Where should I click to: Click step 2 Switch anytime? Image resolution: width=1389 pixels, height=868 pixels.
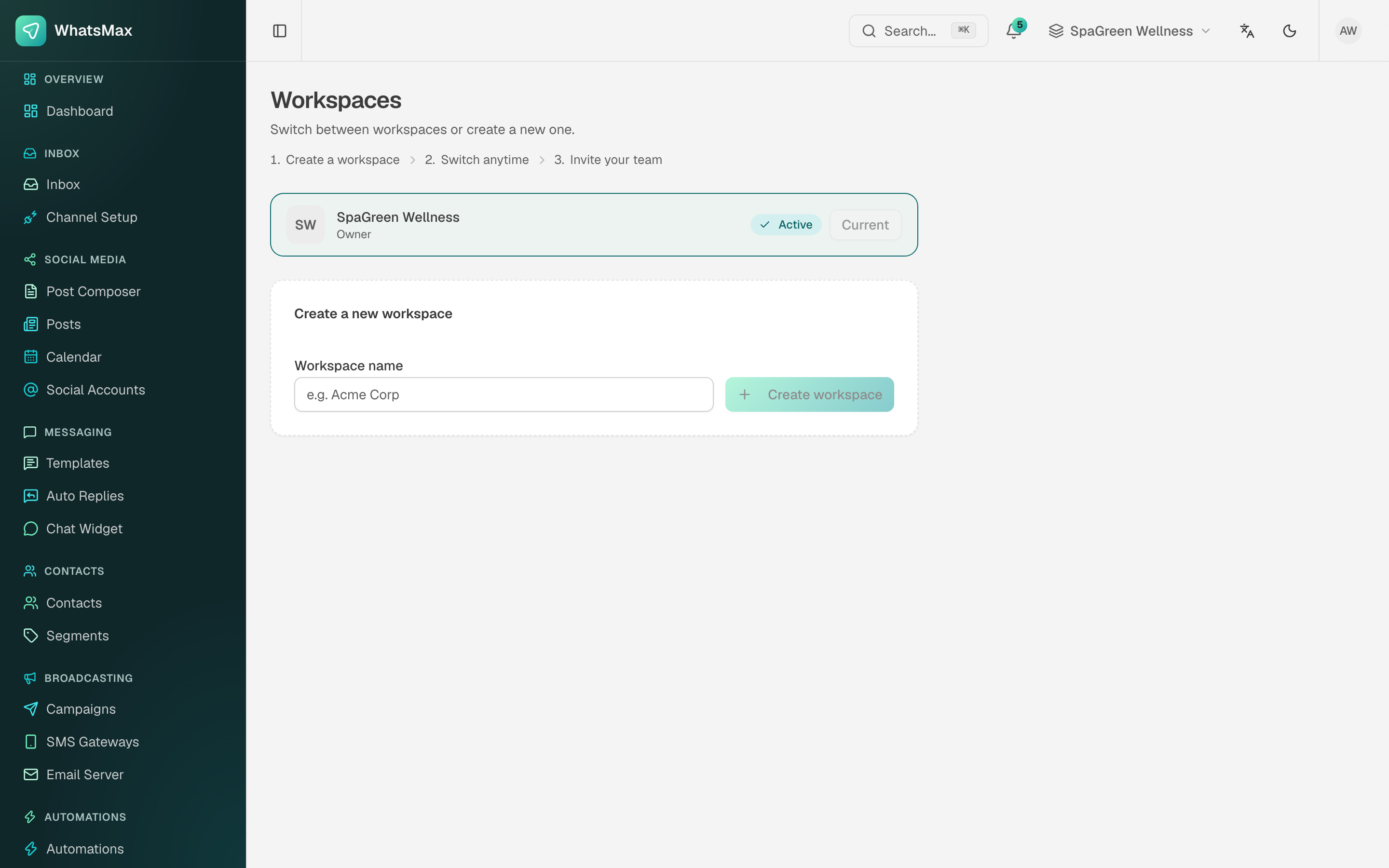pos(477,160)
